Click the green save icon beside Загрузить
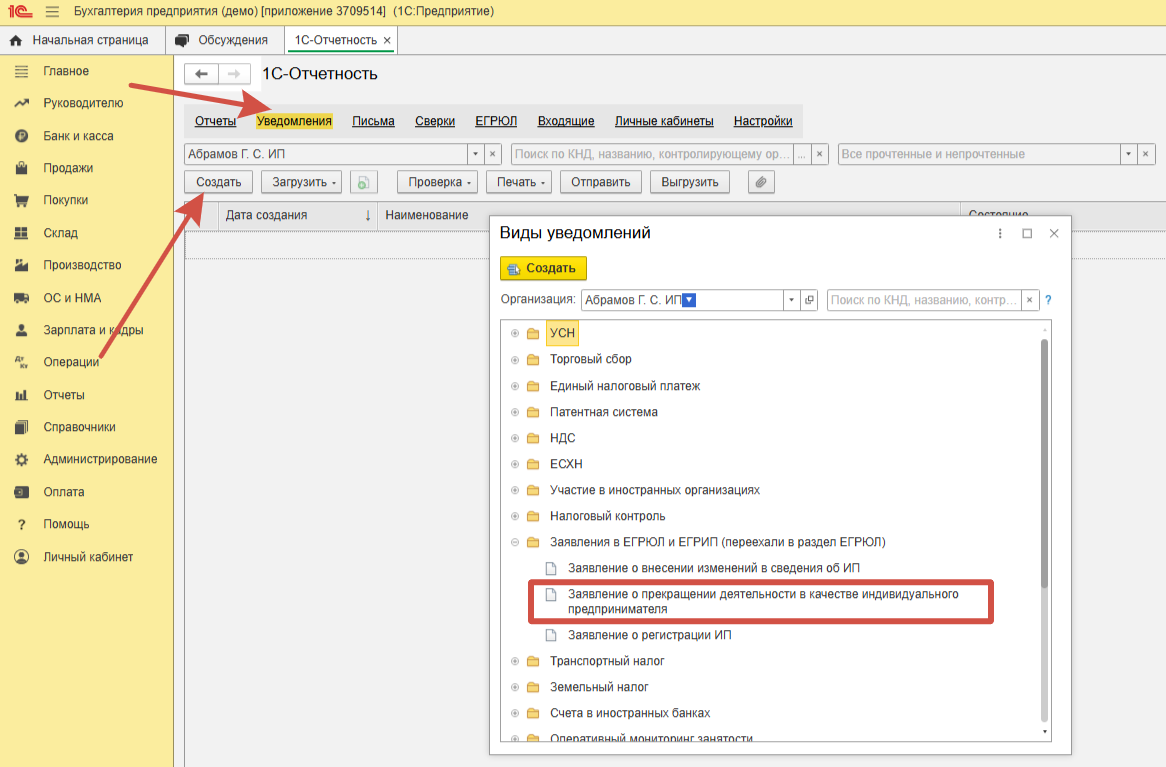 click(x=364, y=182)
